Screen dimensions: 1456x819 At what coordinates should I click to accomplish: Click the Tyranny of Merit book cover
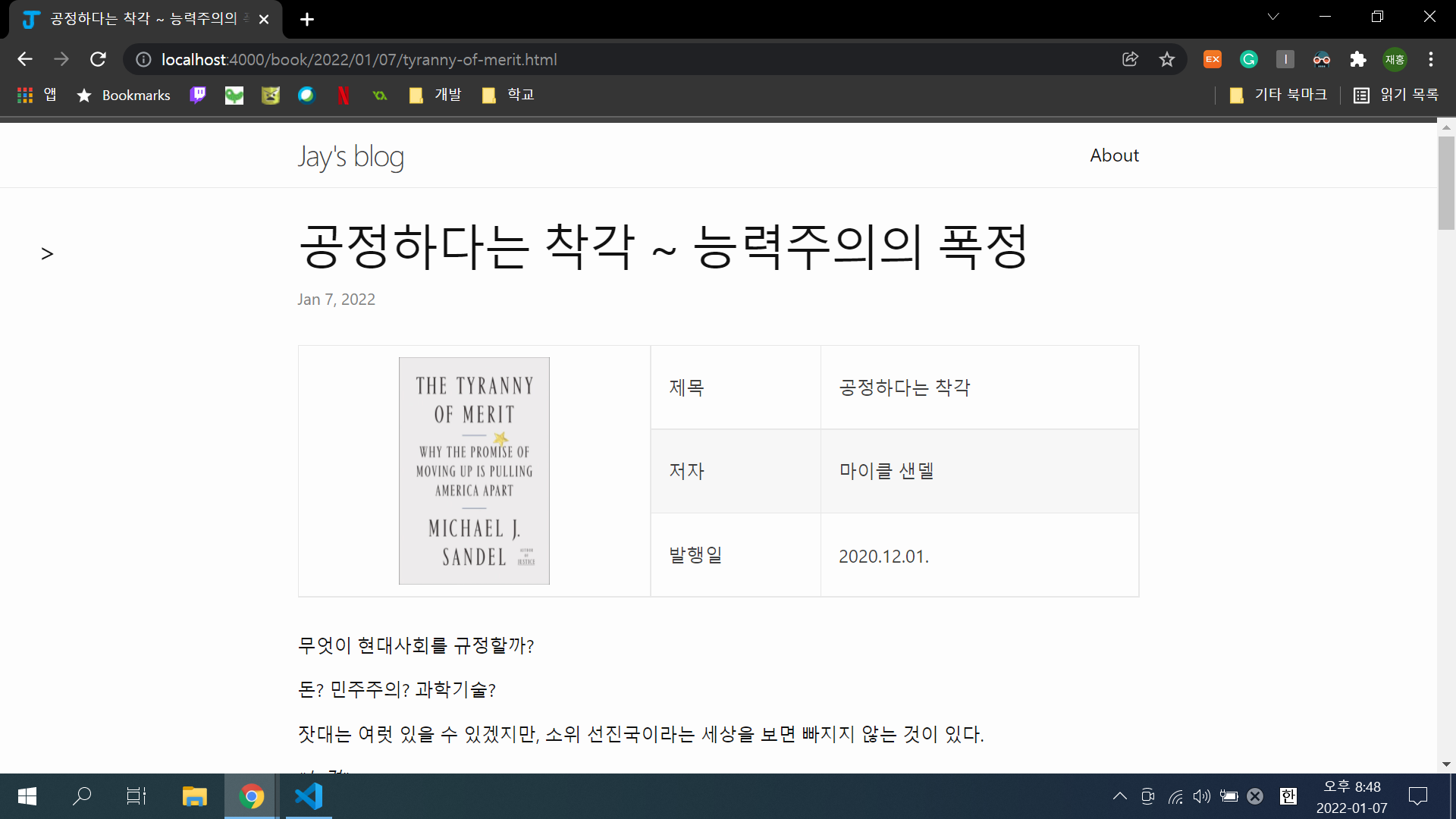tap(474, 471)
